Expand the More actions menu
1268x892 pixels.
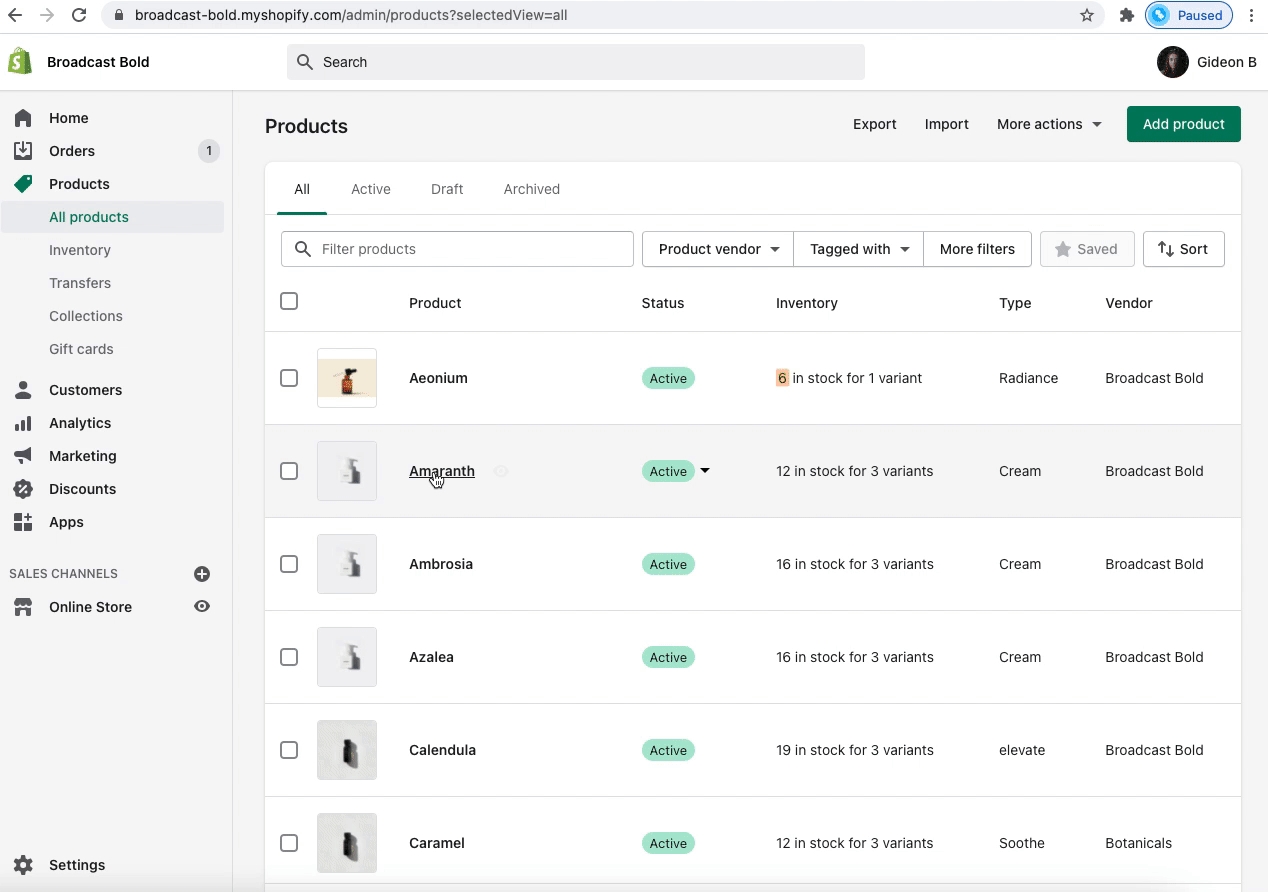click(x=1049, y=124)
